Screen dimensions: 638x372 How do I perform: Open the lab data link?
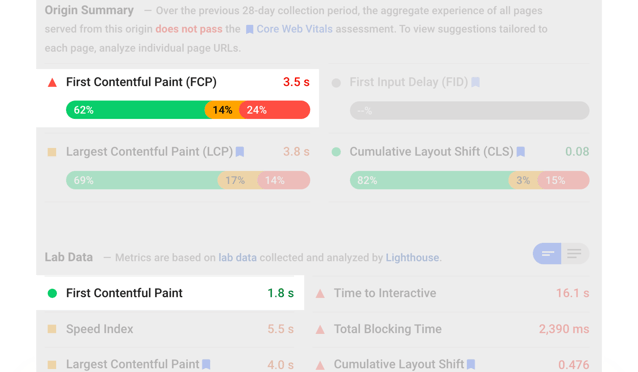(238, 258)
